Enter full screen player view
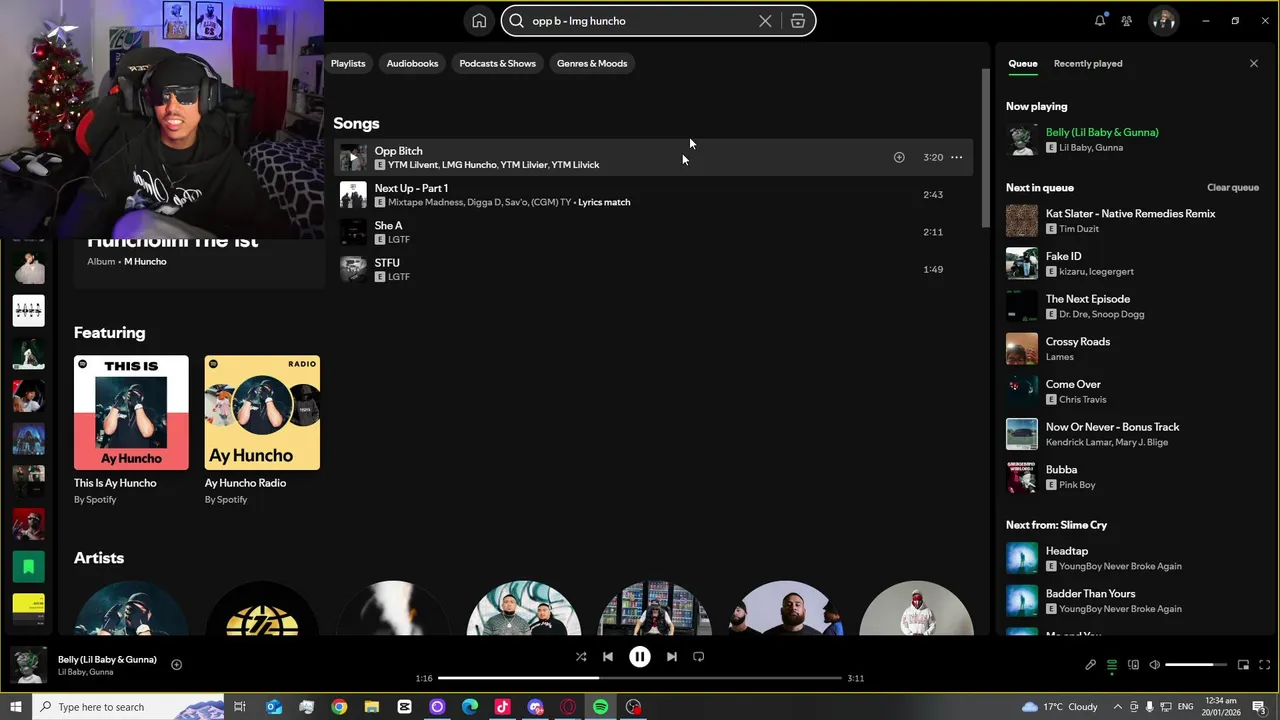1280x720 pixels. pos(1264,665)
